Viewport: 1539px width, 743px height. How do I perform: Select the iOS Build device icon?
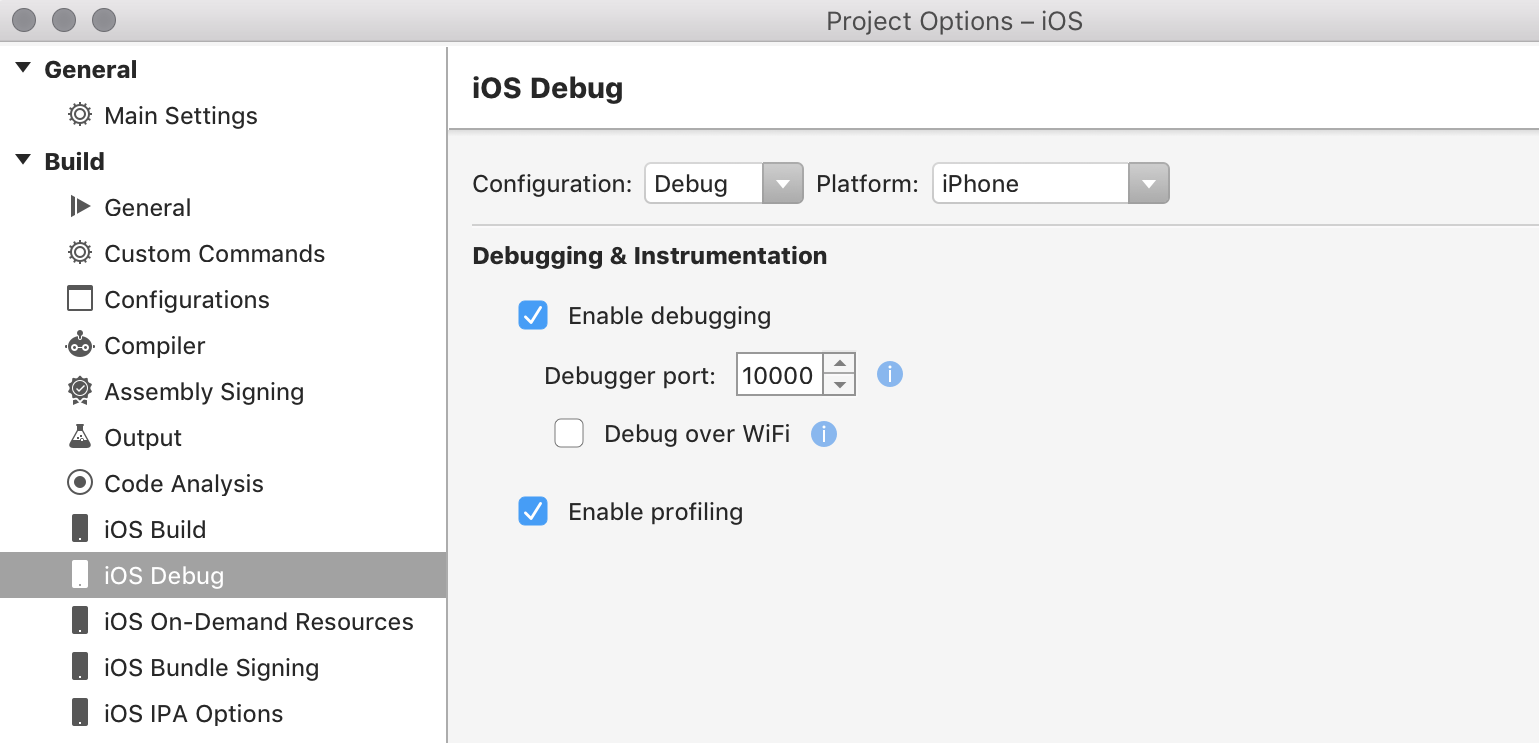point(81,529)
